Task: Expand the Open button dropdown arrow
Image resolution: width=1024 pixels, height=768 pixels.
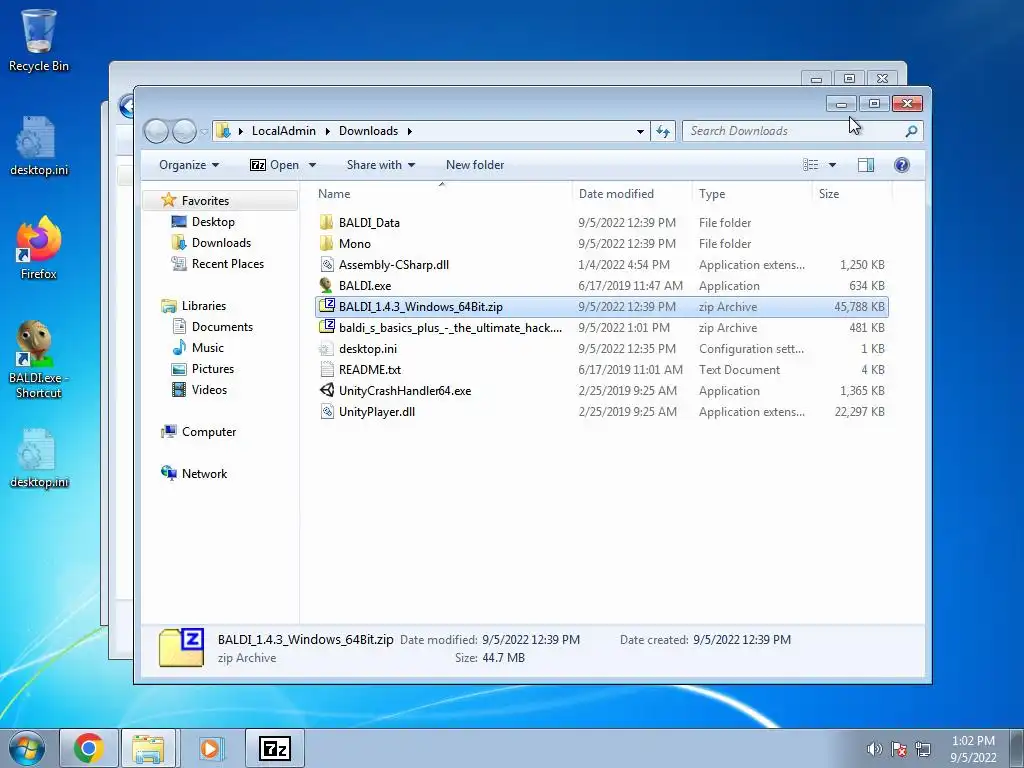Action: pos(312,165)
